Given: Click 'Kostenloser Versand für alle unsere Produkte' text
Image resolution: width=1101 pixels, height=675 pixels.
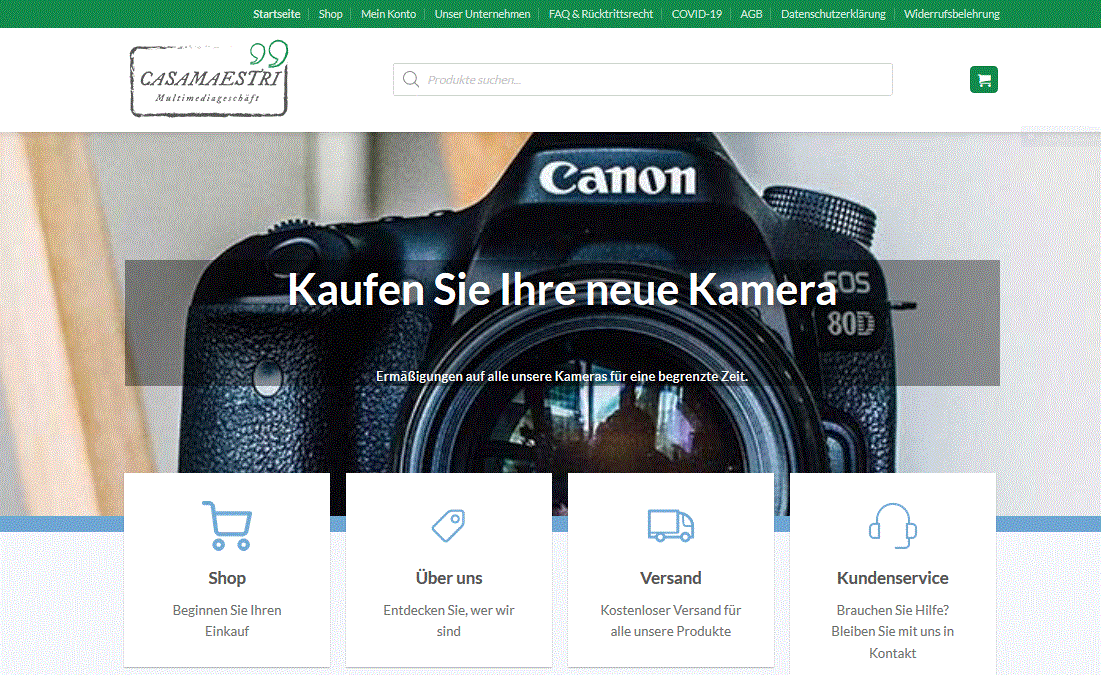Looking at the screenshot, I should pyautogui.click(x=671, y=621).
